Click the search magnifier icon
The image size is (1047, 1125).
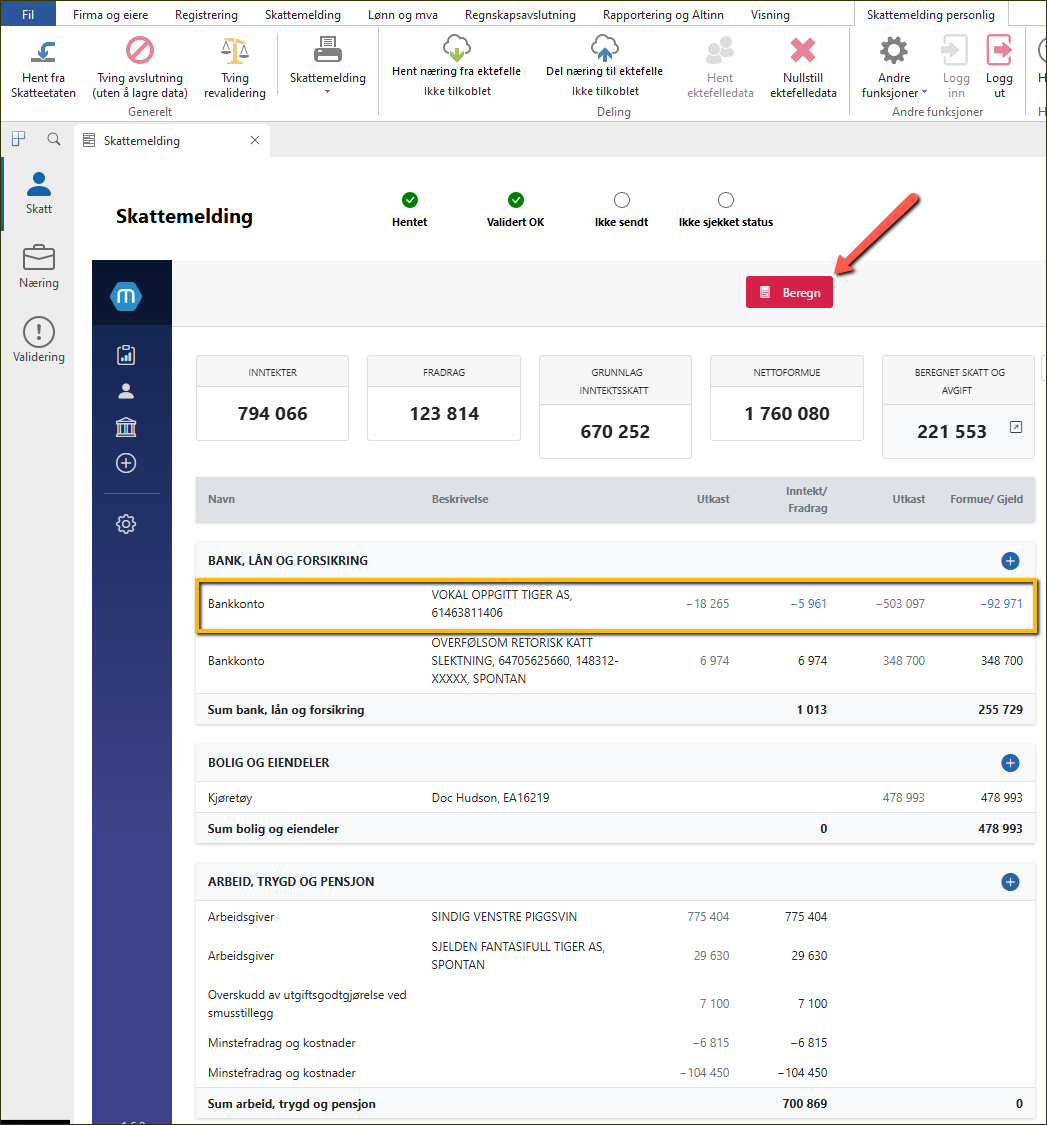click(x=54, y=139)
